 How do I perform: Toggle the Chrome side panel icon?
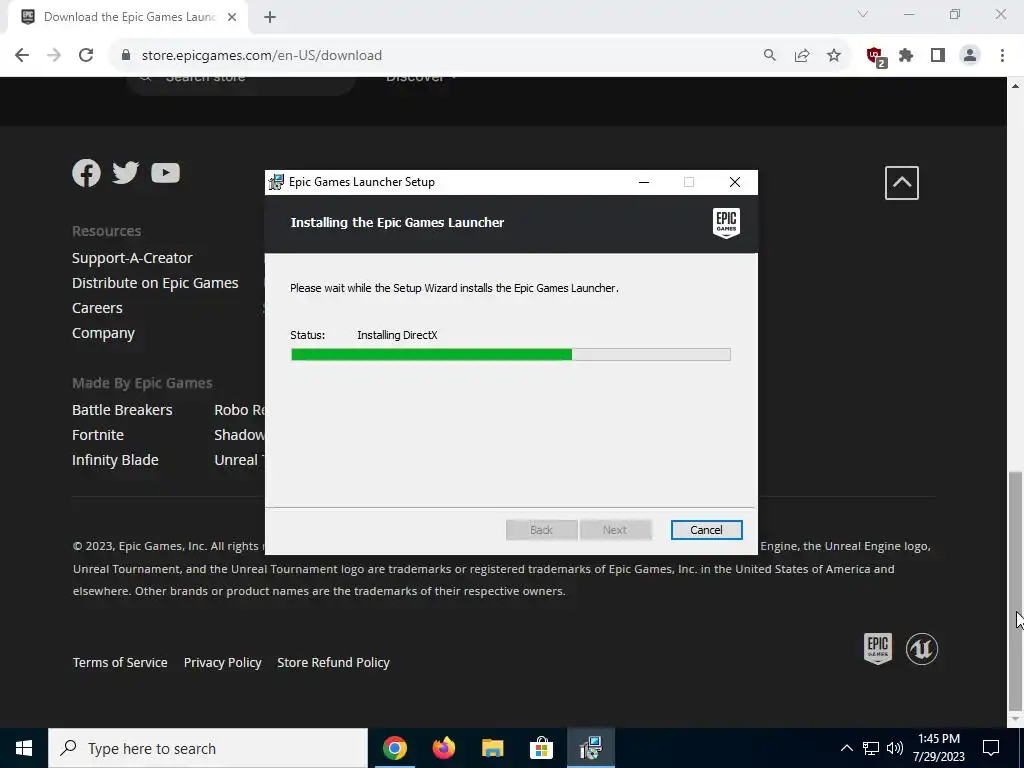pos(938,56)
